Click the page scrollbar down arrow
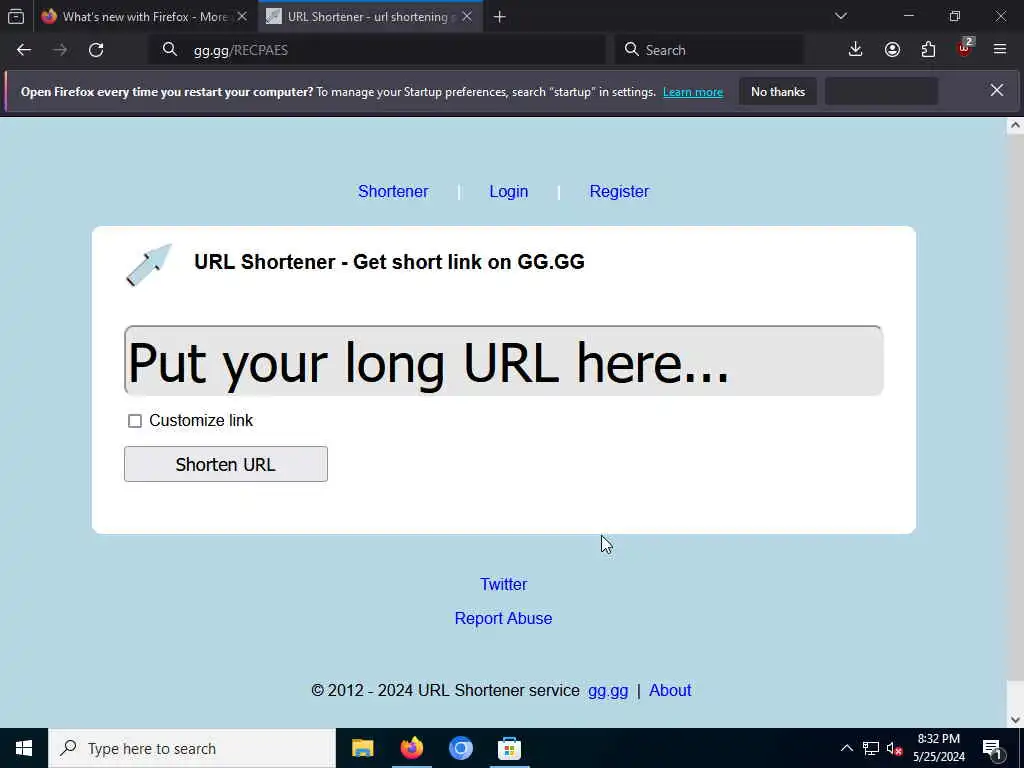Viewport: 1024px width, 768px height. pyautogui.click(x=1015, y=720)
